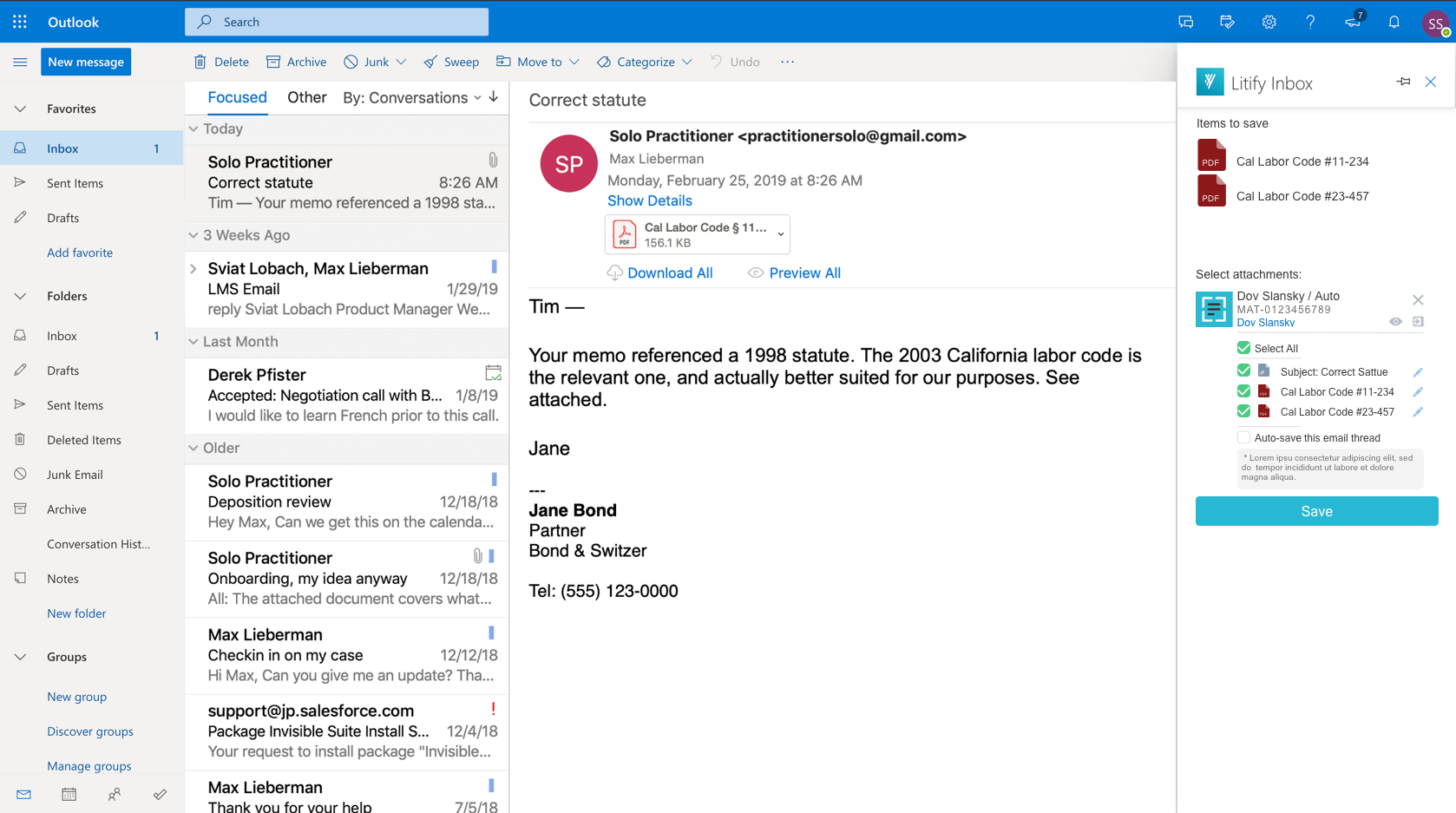Open Sent Items under Favorites

[x=92, y=183]
